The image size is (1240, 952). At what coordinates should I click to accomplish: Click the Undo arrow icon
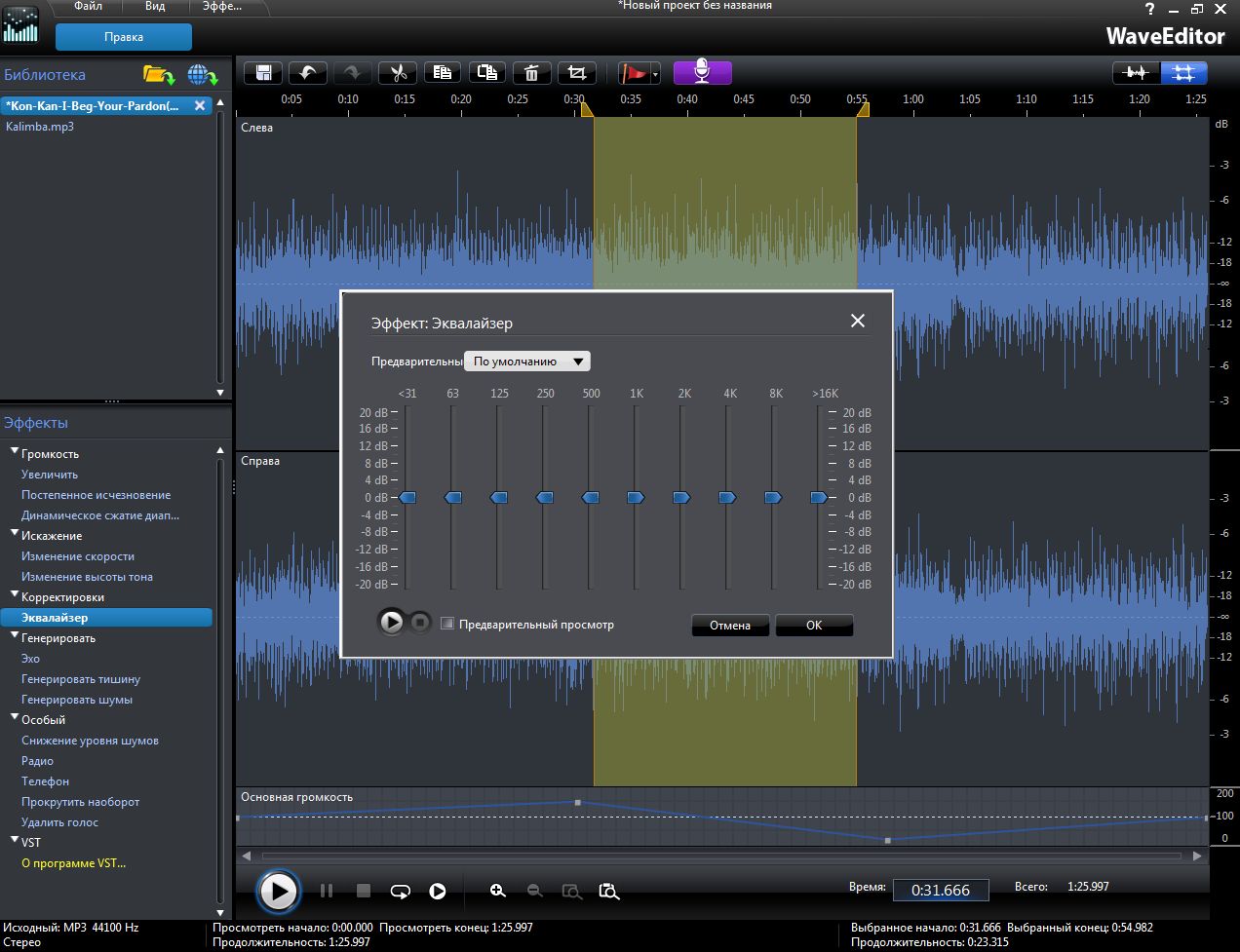point(308,73)
